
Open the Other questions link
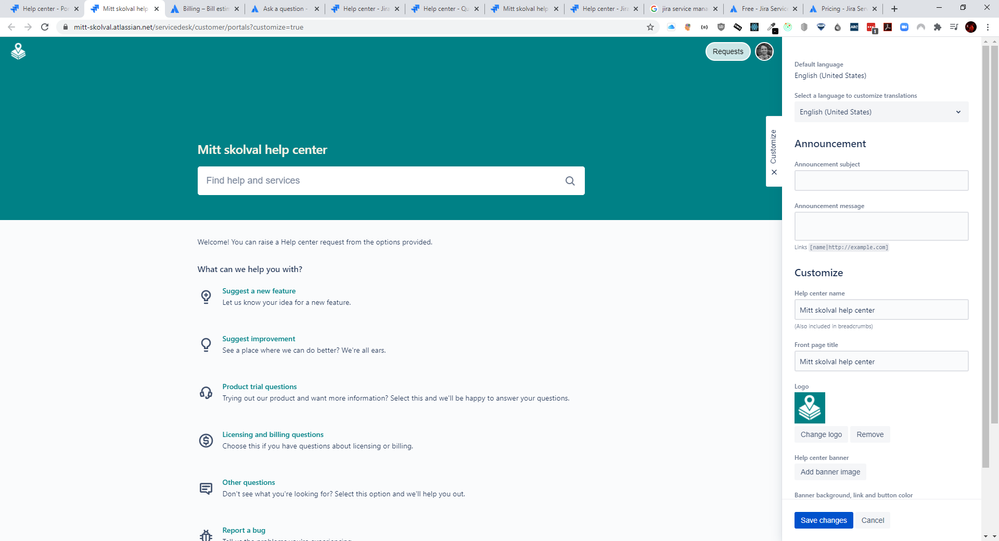point(248,482)
